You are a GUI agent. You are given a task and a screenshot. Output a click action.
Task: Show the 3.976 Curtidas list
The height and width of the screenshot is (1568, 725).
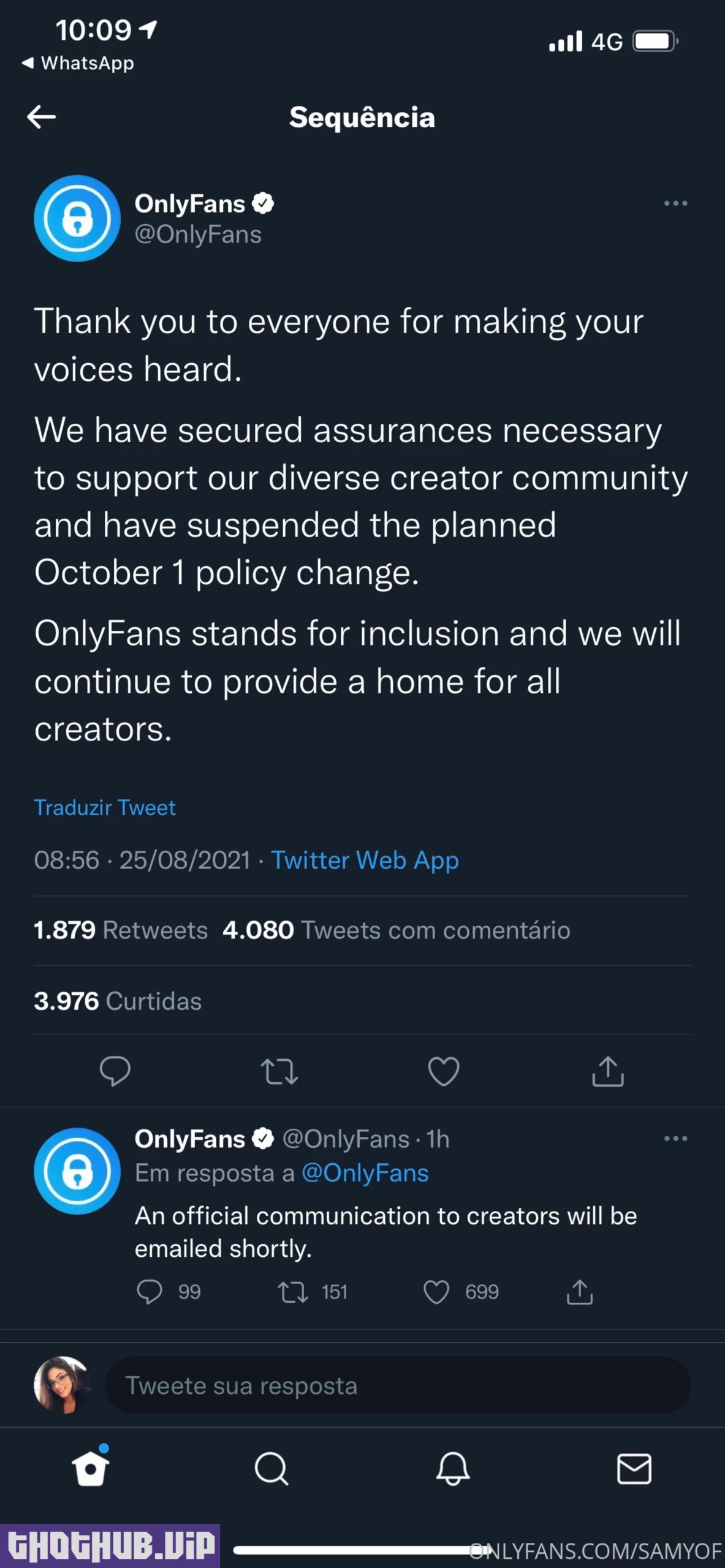click(x=118, y=1001)
